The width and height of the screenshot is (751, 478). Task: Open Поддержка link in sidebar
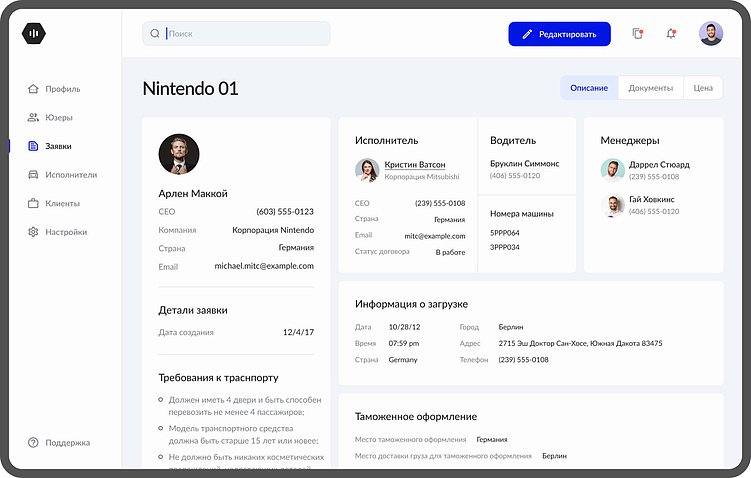point(68,443)
